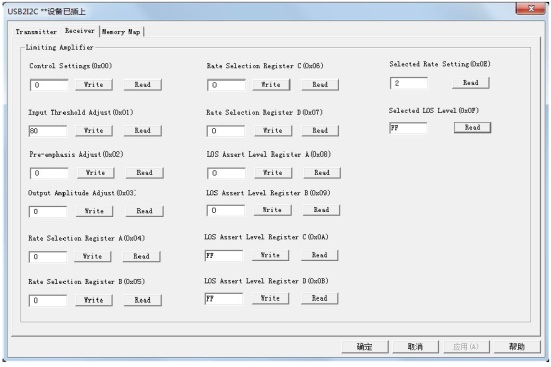Focus the Rate Selection Register C field
The image size is (551, 367).
226,85
